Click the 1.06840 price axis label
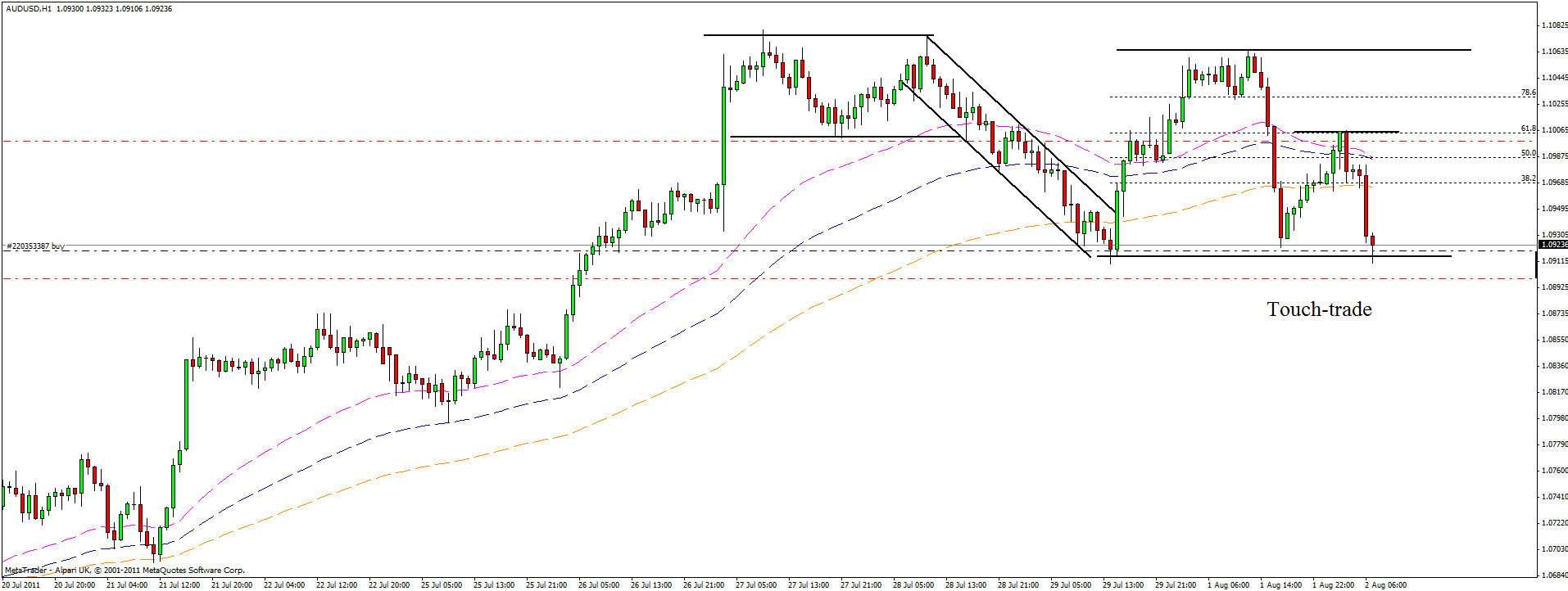 [x=1554, y=575]
